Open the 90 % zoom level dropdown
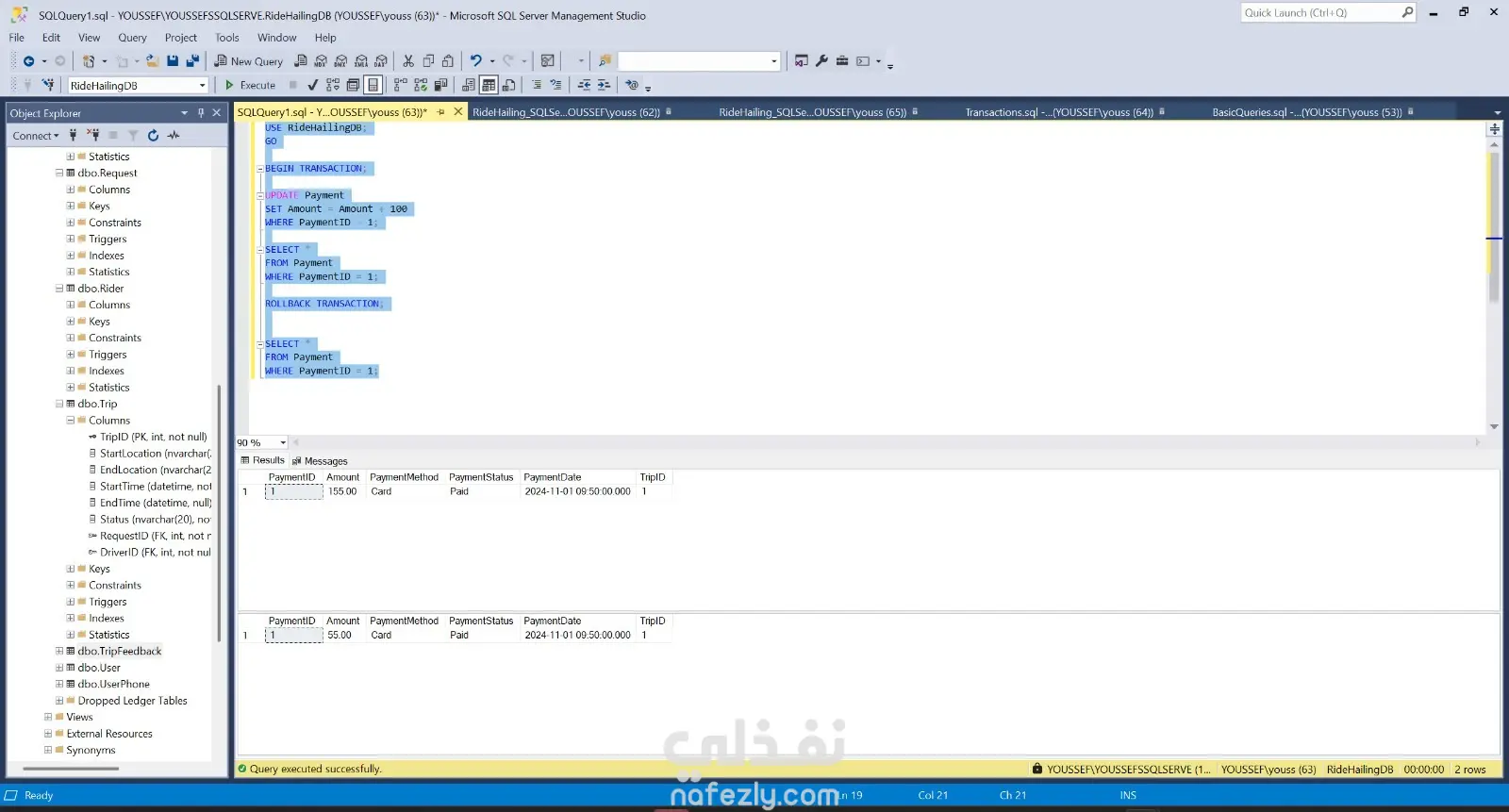This screenshot has height=812, width=1509. pos(283,442)
